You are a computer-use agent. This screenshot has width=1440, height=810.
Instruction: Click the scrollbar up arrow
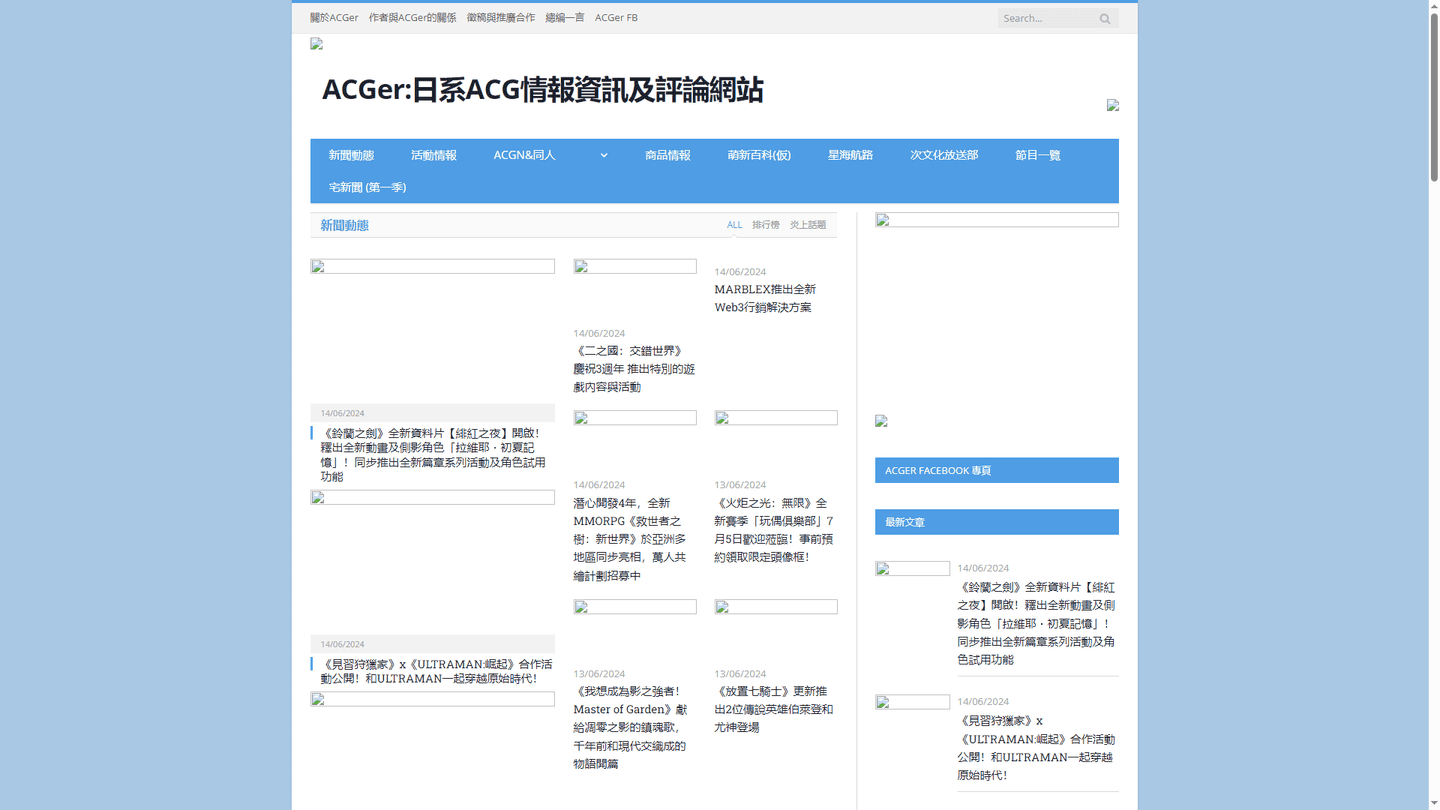[1434, 6]
